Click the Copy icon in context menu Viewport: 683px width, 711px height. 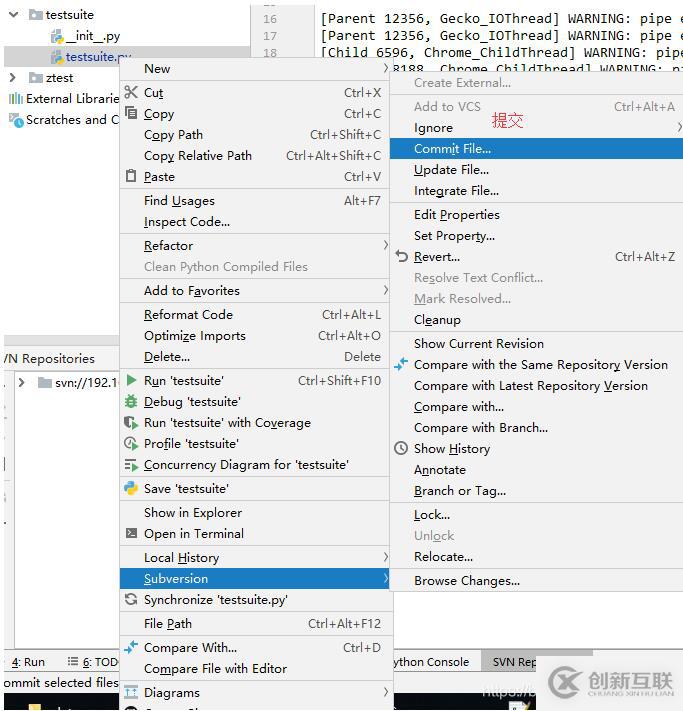[x=131, y=113]
